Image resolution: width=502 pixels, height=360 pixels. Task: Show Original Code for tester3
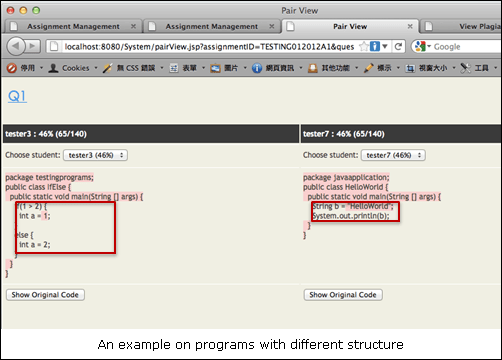coord(45,295)
